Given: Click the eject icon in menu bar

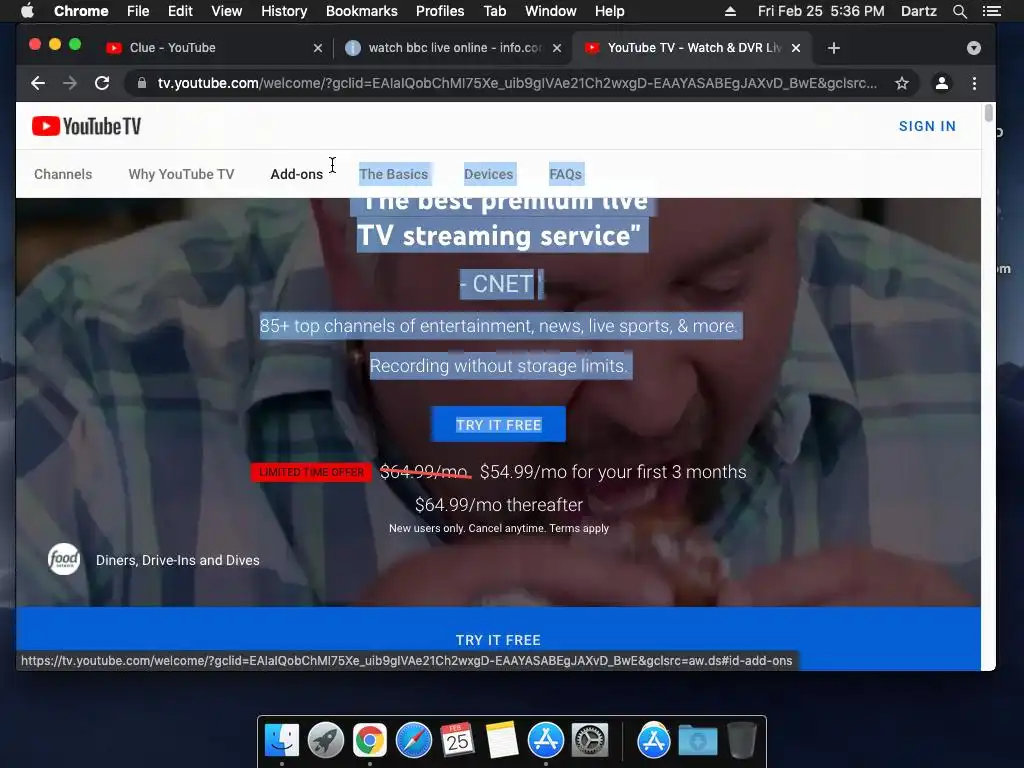Looking at the screenshot, I should click(730, 11).
